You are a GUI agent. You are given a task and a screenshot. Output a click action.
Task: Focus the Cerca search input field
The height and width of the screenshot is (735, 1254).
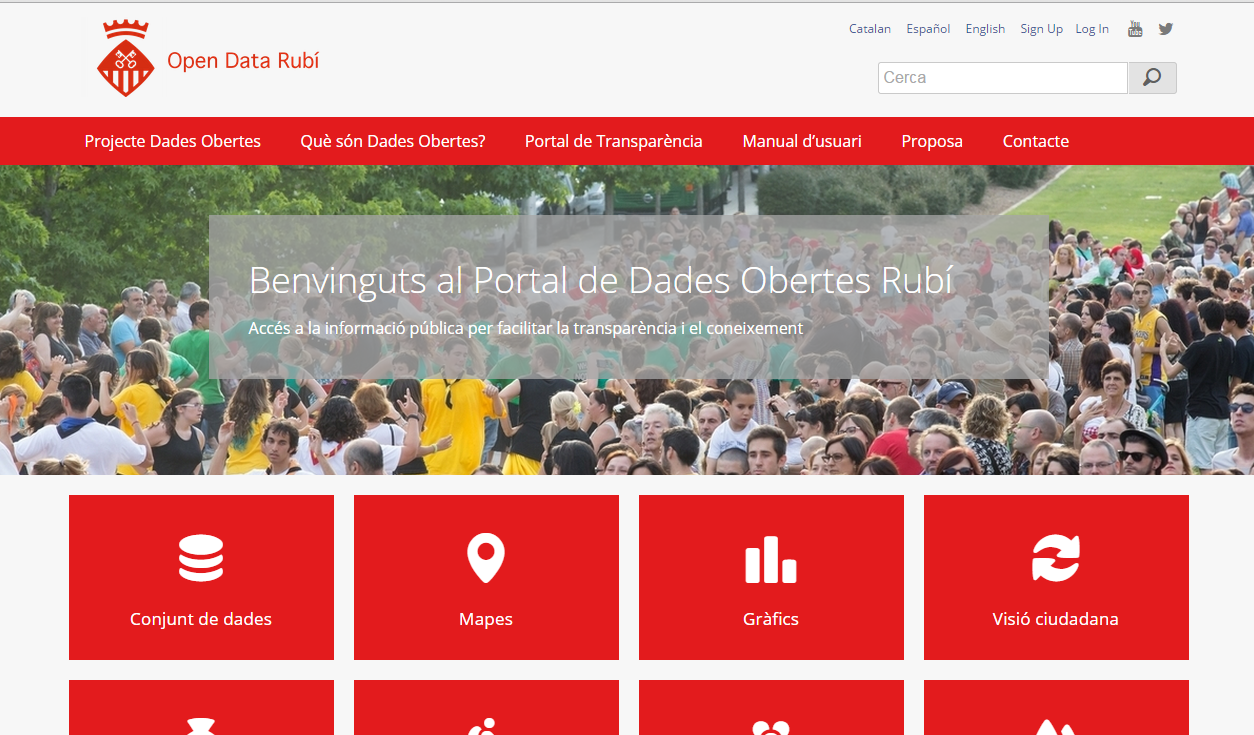pyautogui.click(x=1002, y=78)
